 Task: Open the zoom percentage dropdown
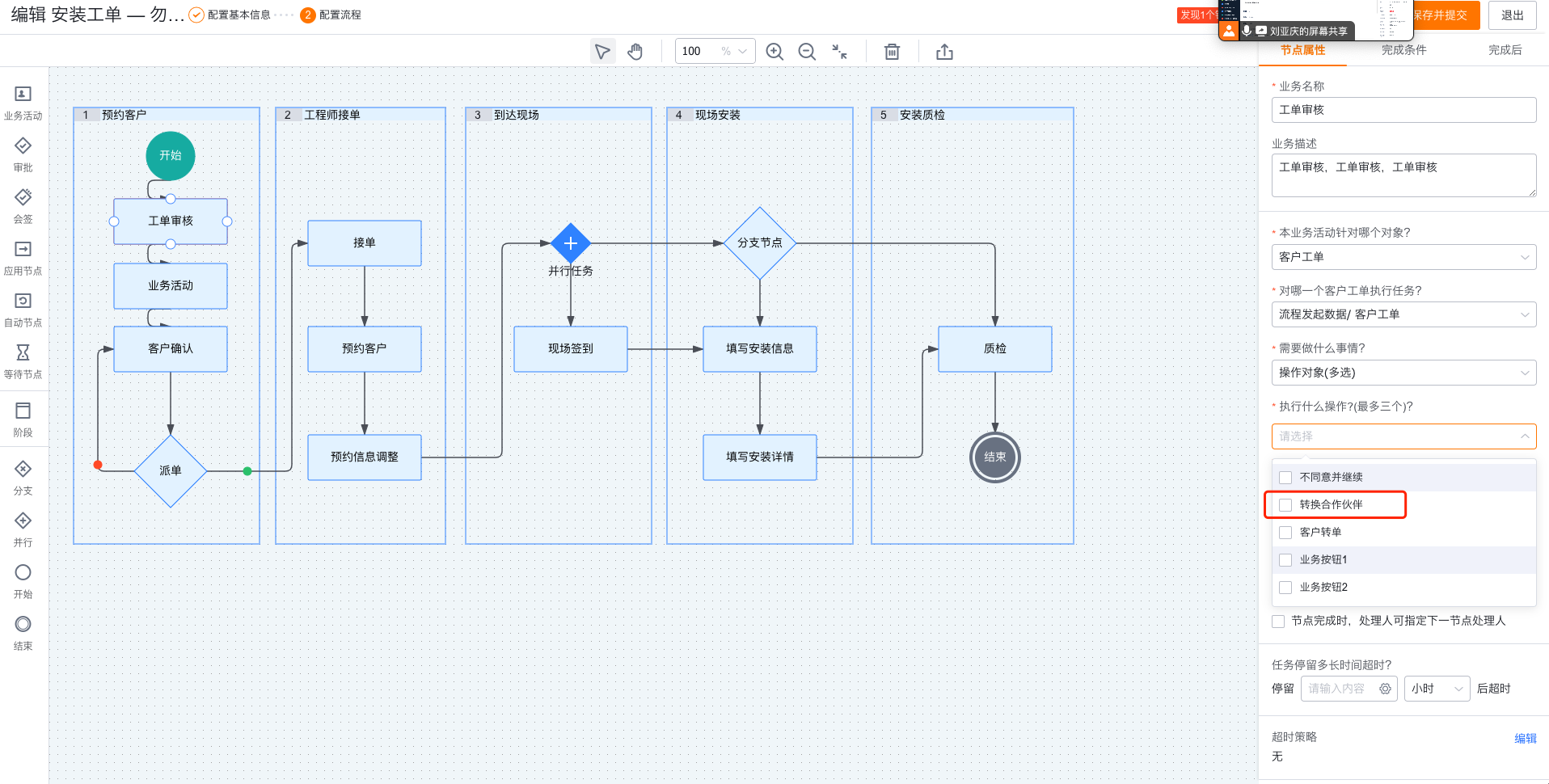pos(715,52)
